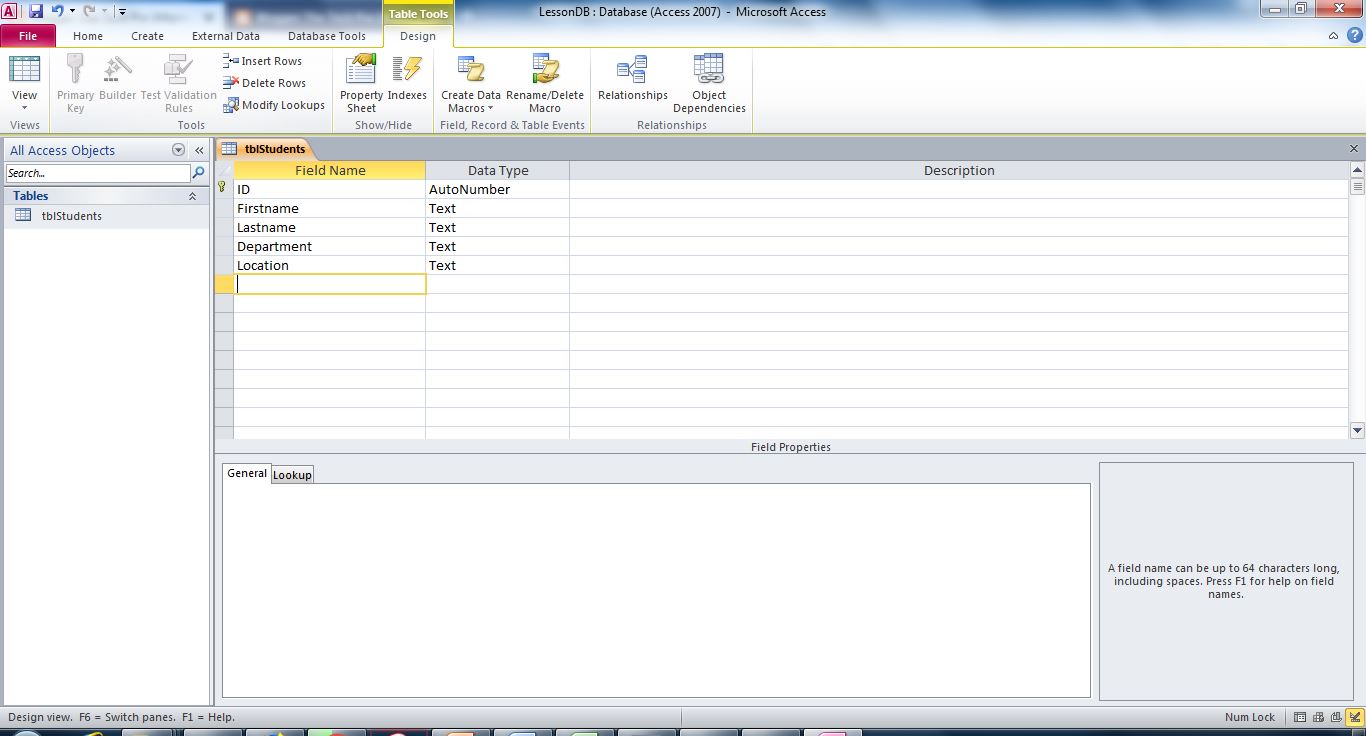Select the Department field cell
The height and width of the screenshot is (736, 1366).
330,246
